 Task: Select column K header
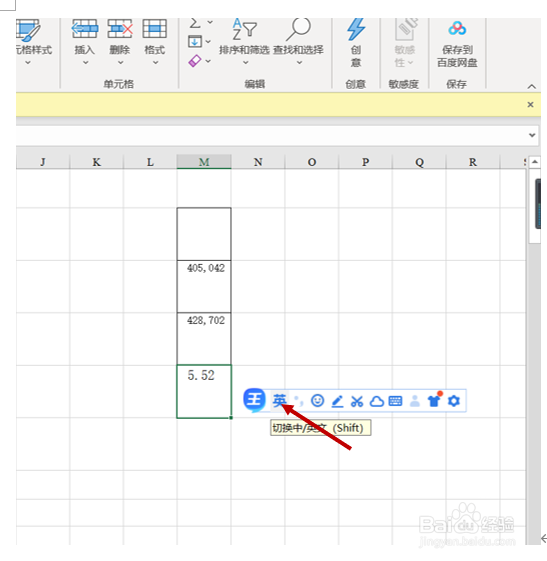tap(97, 162)
